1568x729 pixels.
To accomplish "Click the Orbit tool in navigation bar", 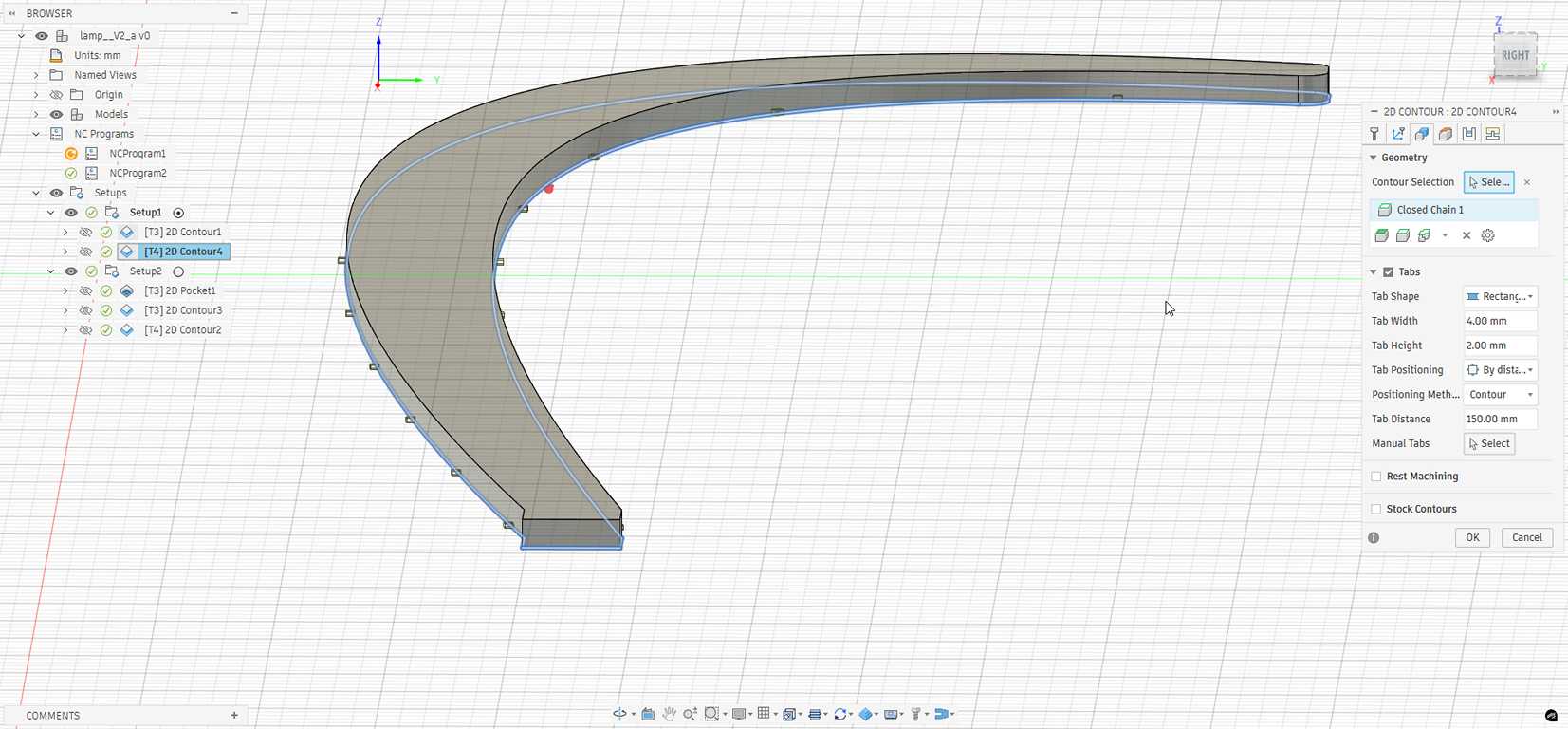I will pyautogui.click(x=619, y=714).
